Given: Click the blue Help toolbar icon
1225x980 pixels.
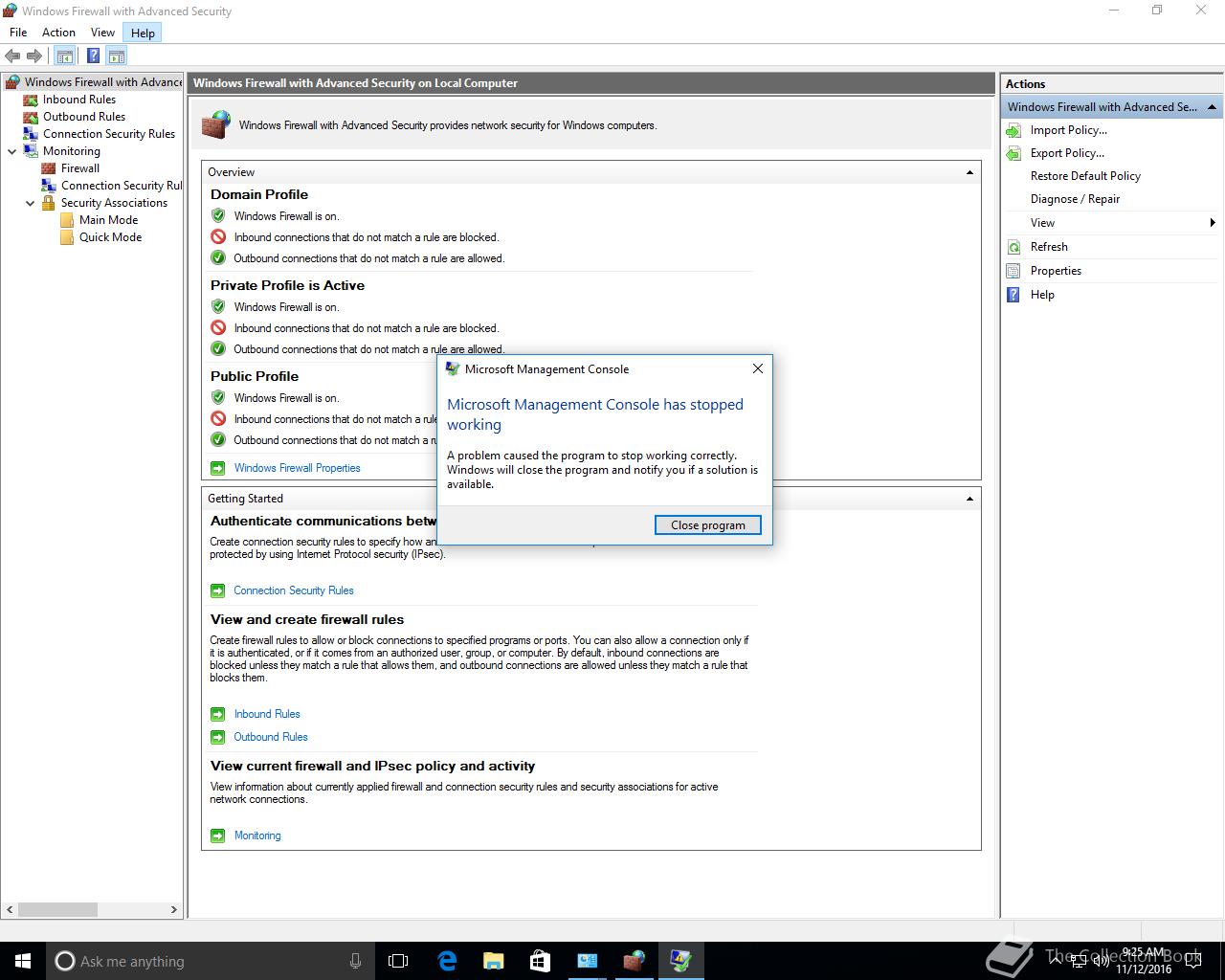Looking at the screenshot, I should (93, 56).
